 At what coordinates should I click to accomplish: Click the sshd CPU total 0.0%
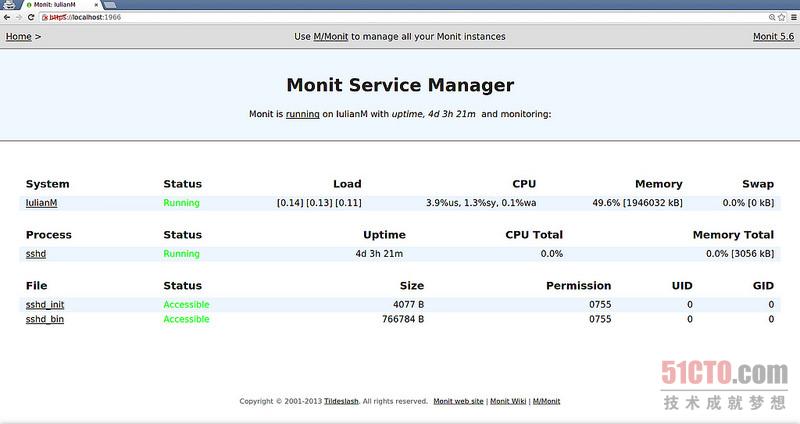pos(552,254)
